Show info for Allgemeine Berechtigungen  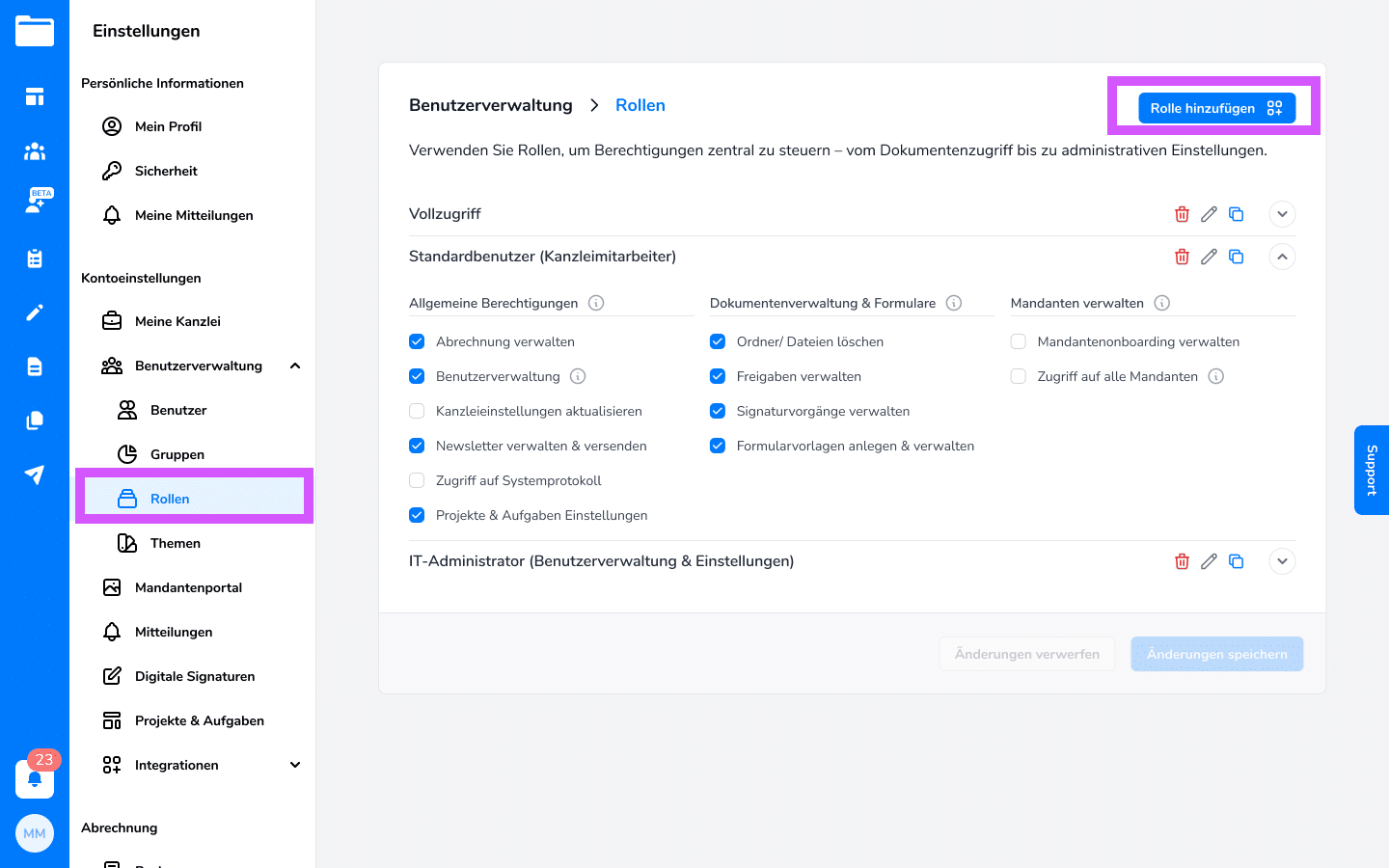596,303
